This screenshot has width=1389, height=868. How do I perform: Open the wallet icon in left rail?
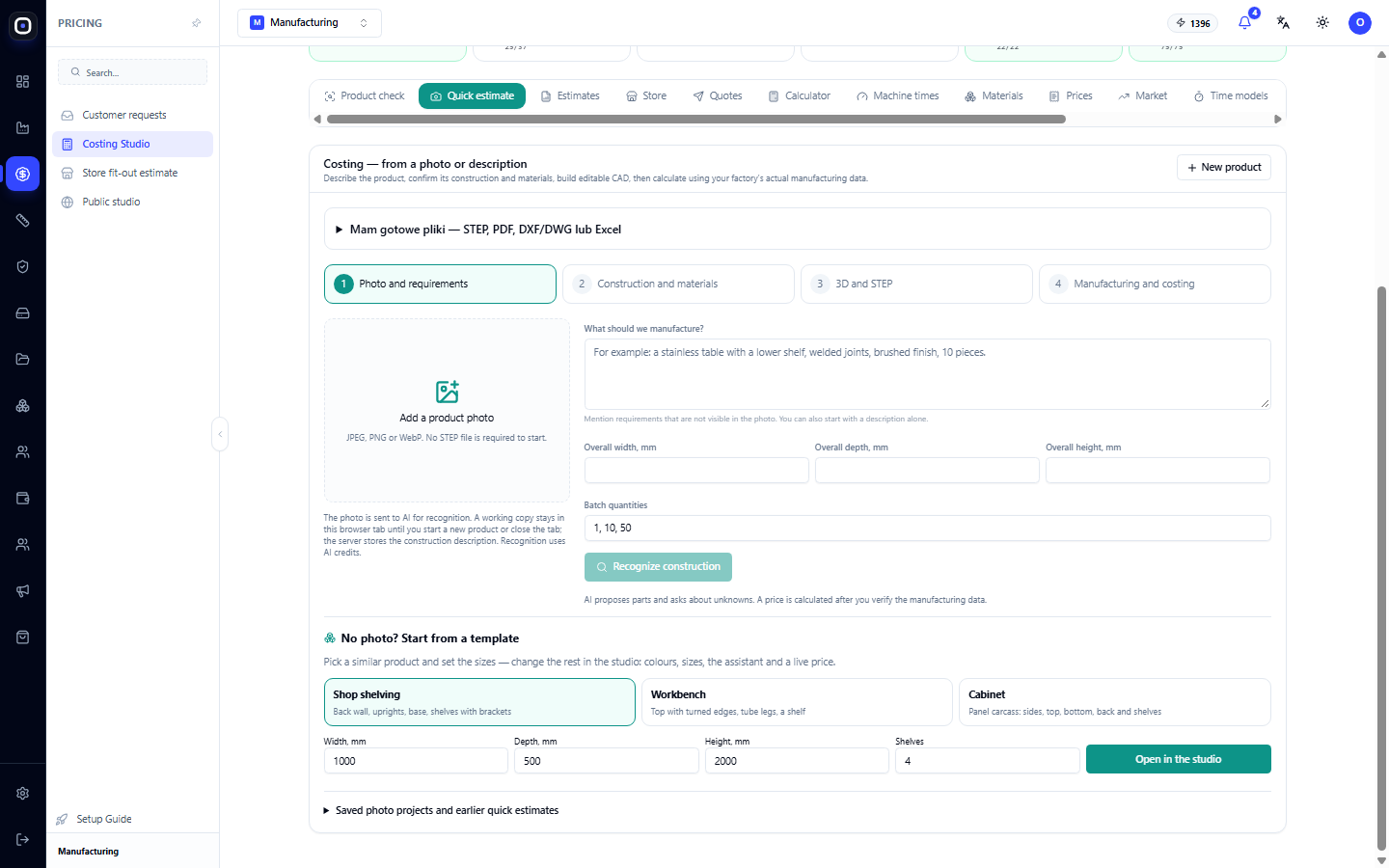click(x=23, y=499)
